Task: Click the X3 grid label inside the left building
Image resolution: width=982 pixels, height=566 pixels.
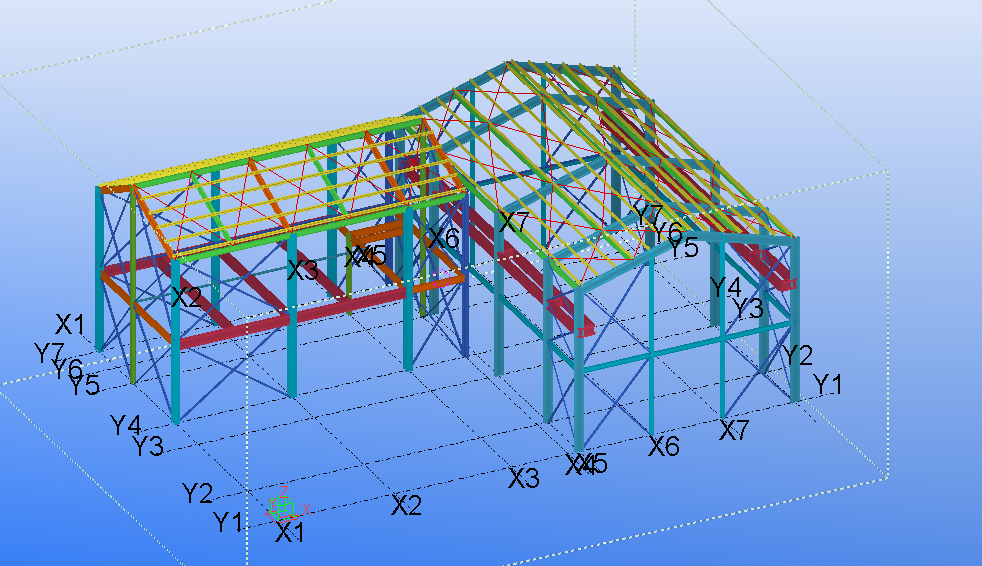Action: (x=303, y=270)
